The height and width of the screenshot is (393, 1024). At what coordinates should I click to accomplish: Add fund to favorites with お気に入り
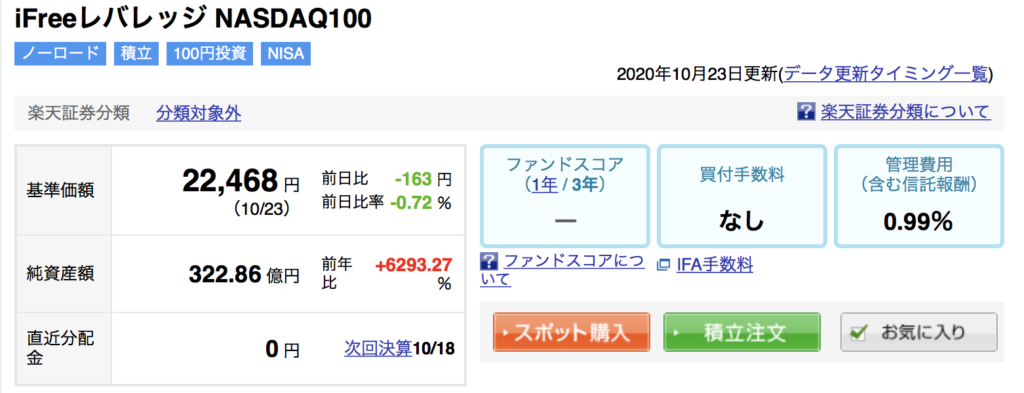coord(919,333)
